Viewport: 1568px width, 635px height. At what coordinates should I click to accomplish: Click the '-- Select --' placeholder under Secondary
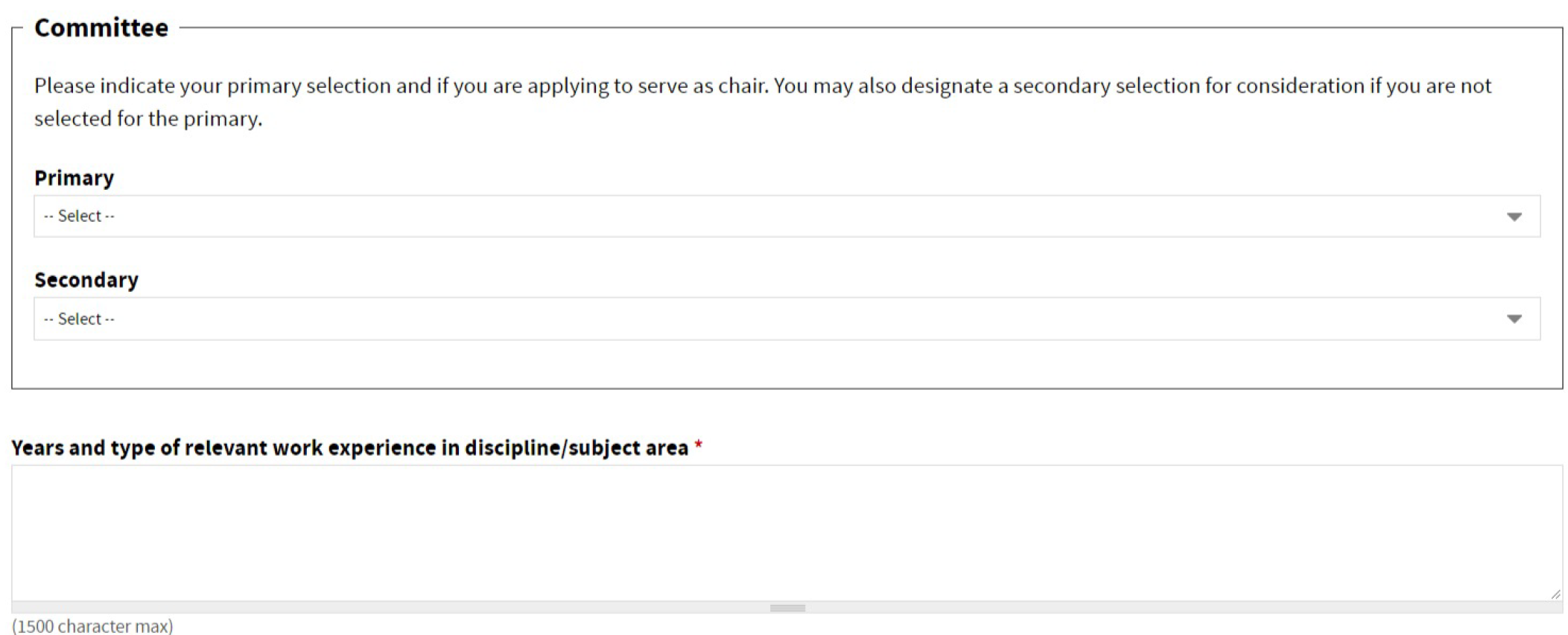[x=79, y=319]
